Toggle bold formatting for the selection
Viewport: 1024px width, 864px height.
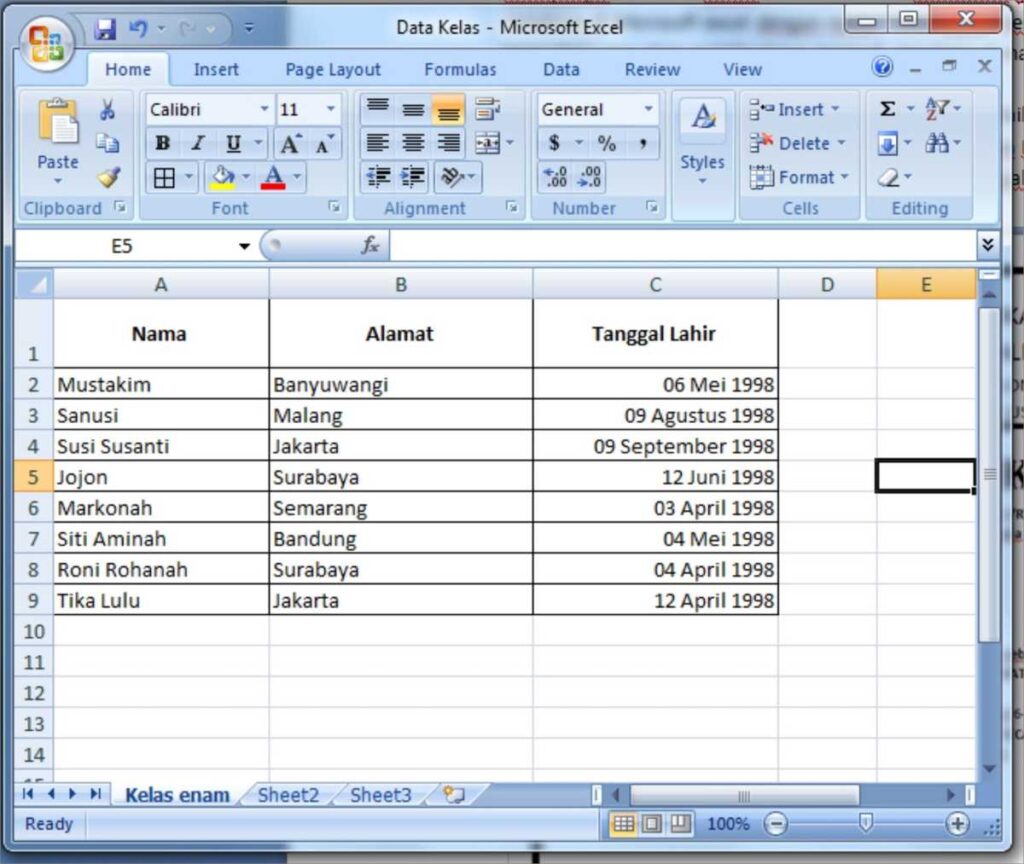point(162,143)
